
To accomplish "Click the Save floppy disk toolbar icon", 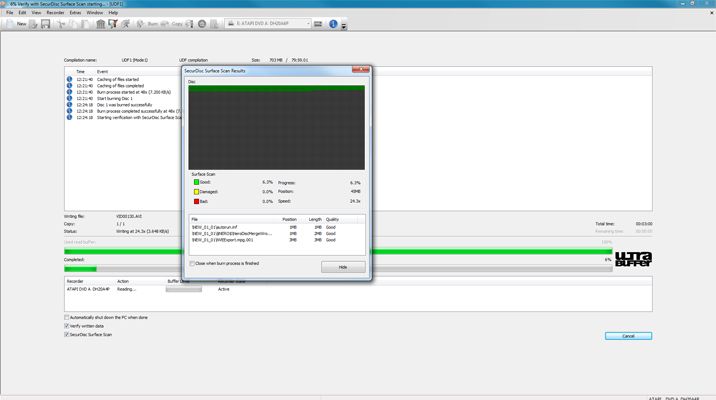I will 45,24.
